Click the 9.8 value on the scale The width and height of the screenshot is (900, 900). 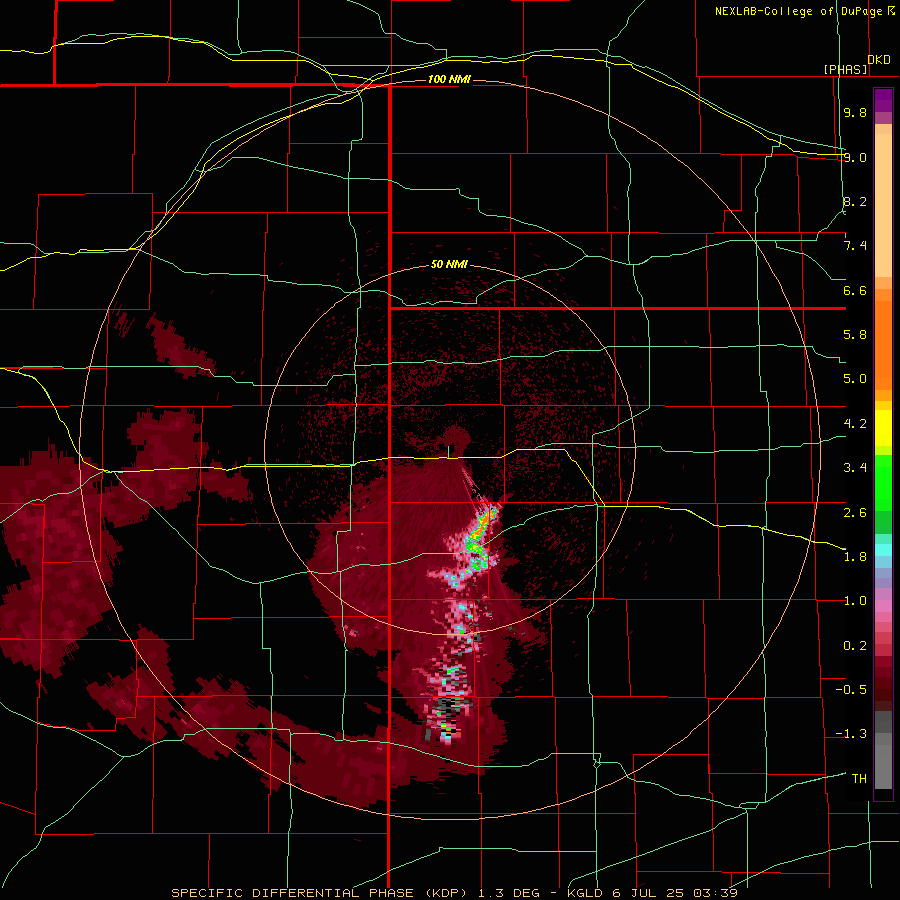[x=855, y=113]
